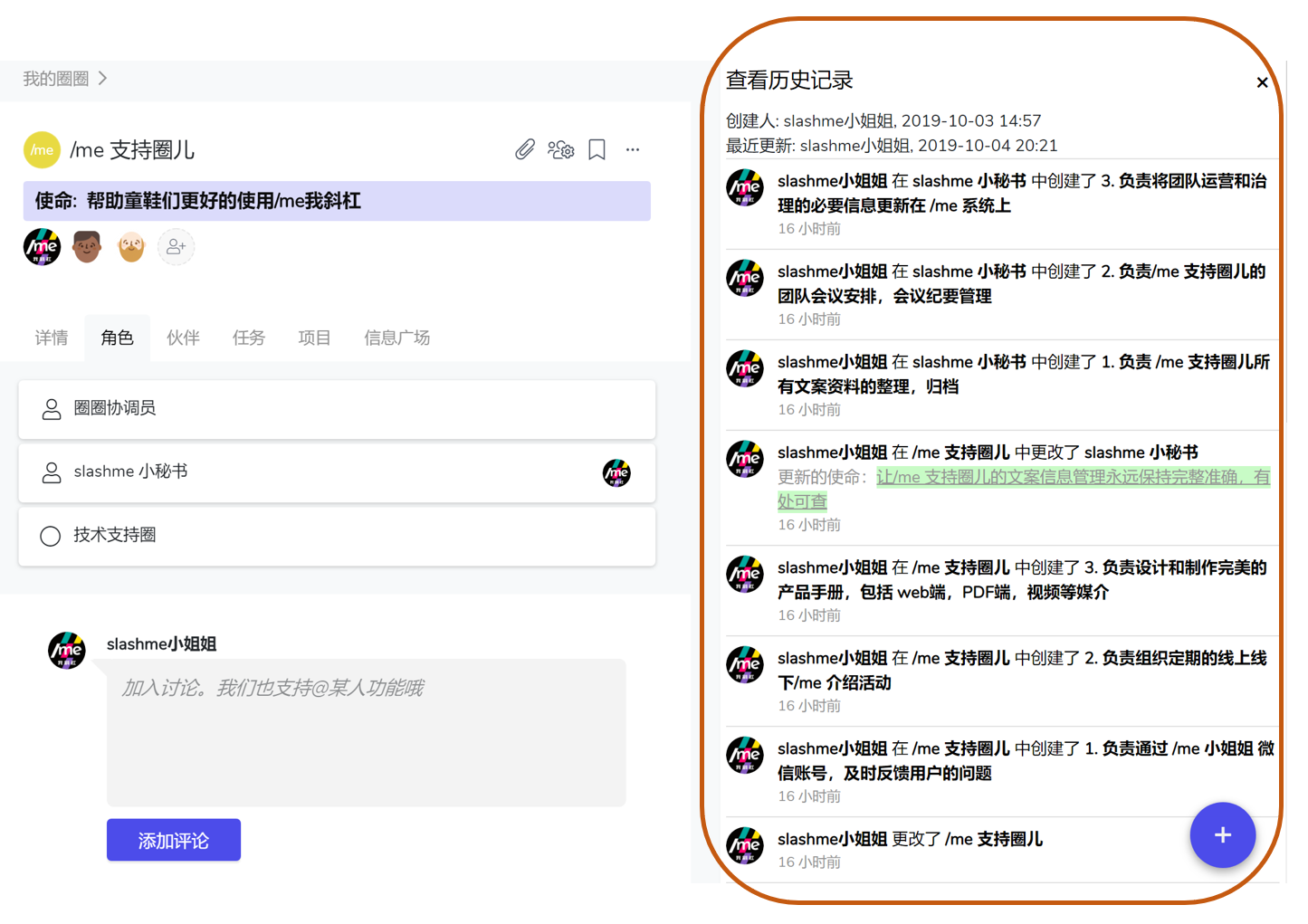Click the slashme小姐姐 name above comment box

coord(161,643)
